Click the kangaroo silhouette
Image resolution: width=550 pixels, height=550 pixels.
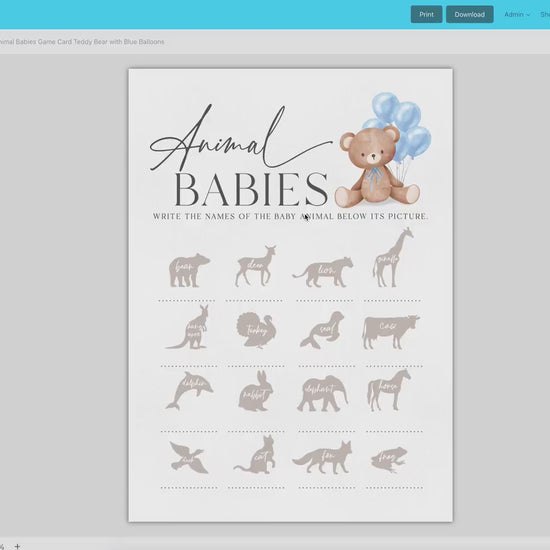click(x=188, y=327)
